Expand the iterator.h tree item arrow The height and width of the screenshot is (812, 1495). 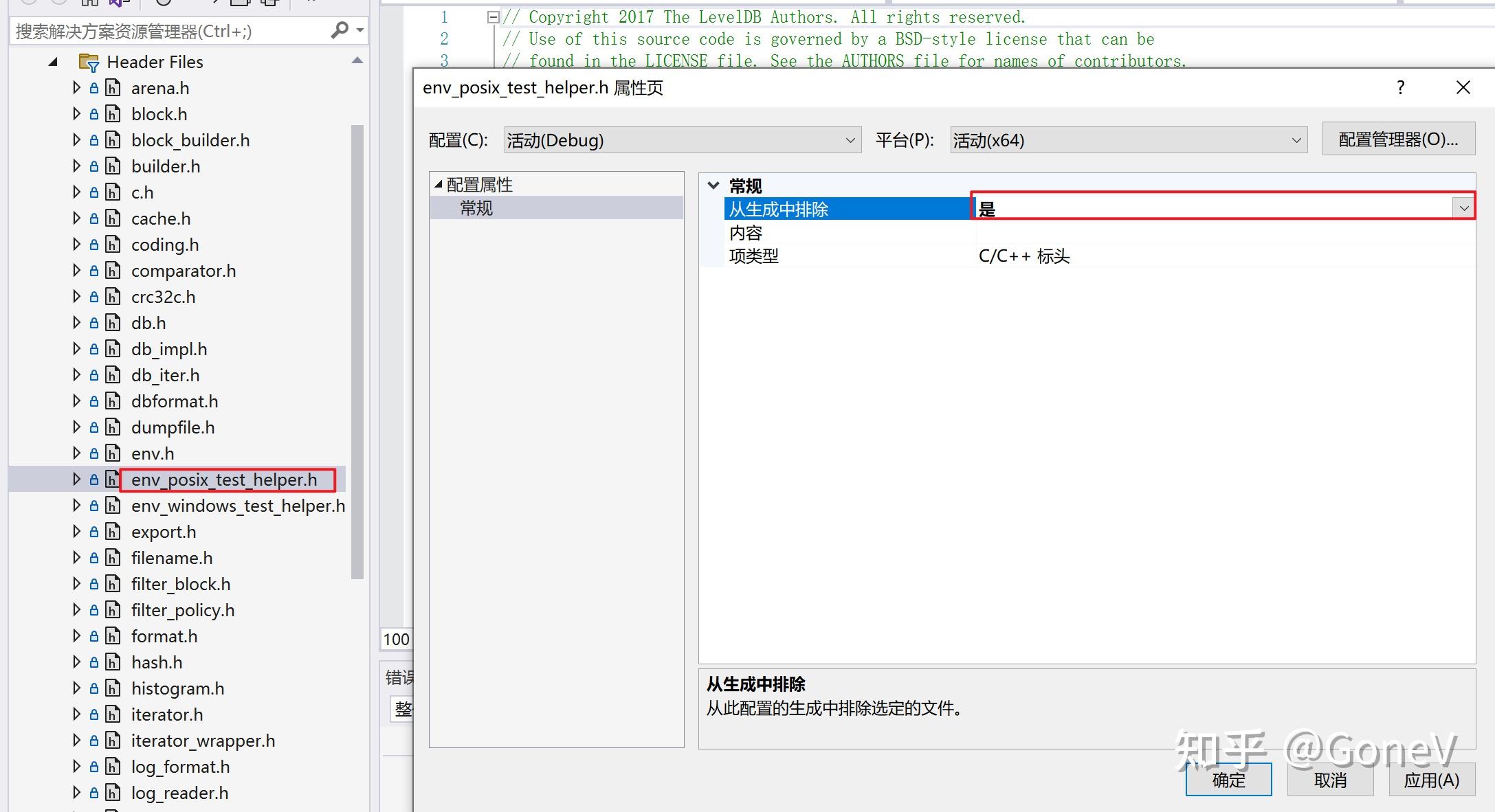coord(76,714)
